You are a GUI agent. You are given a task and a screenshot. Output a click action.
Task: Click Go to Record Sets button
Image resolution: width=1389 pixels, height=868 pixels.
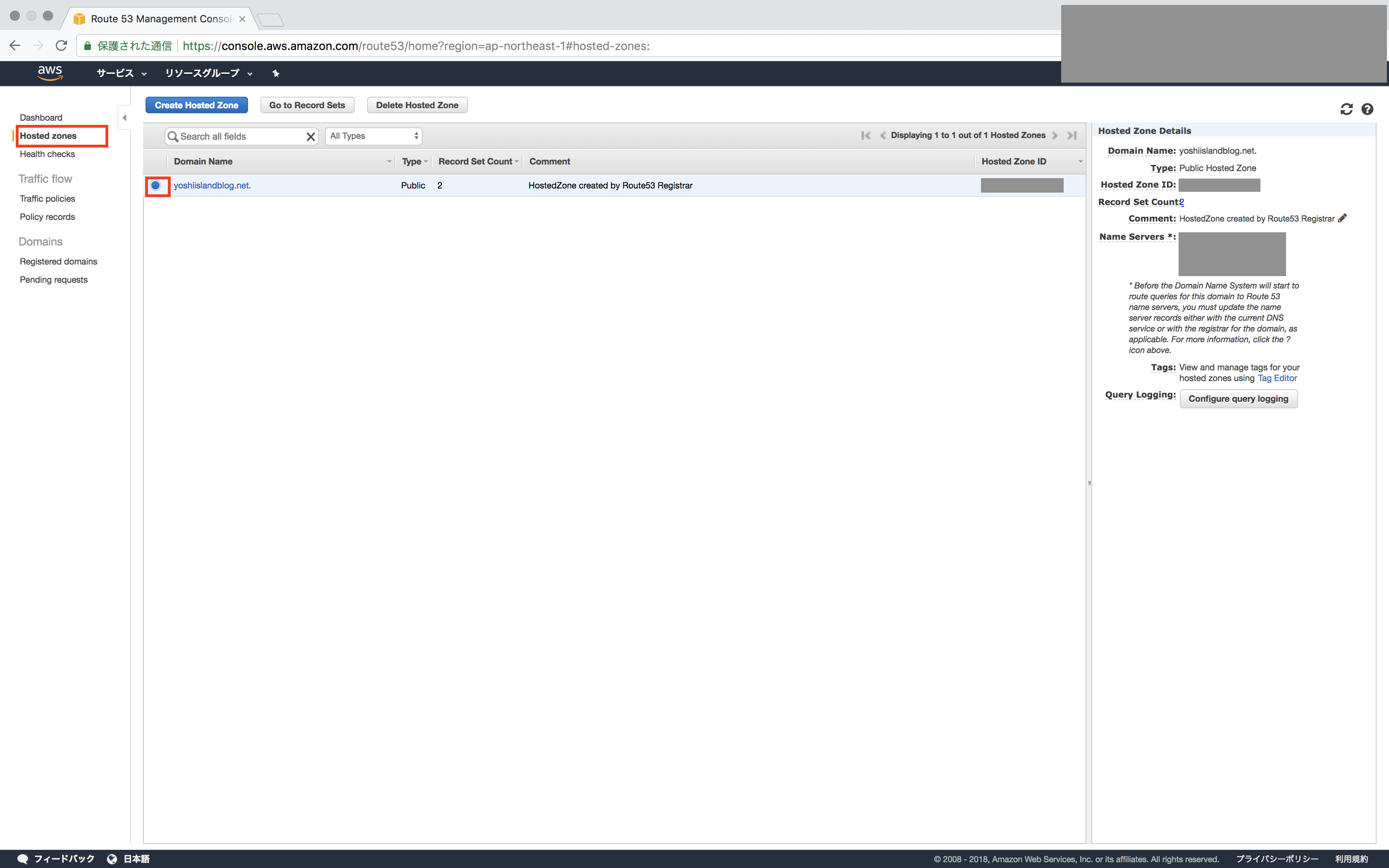tap(307, 105)
